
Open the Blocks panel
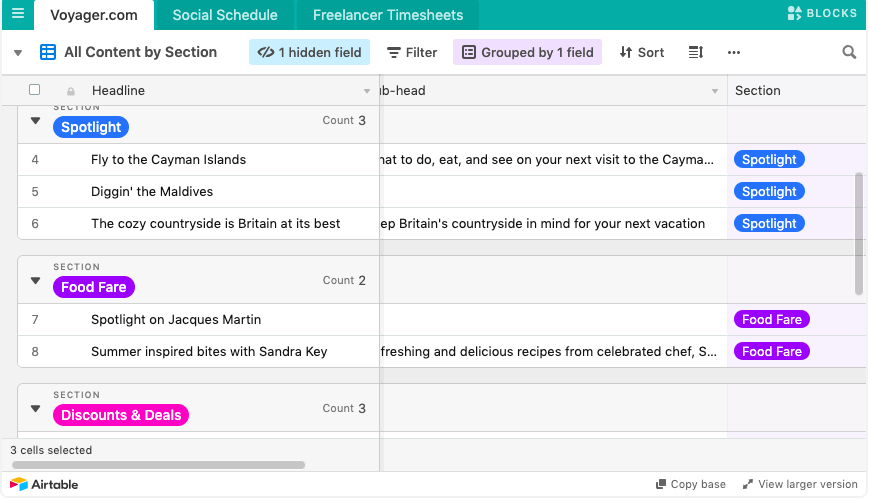[822, 14]
